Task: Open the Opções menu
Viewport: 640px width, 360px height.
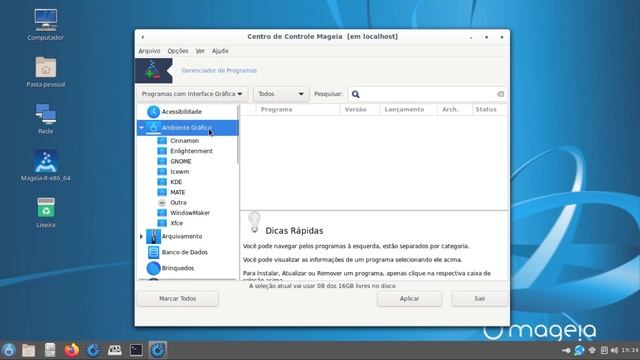Action: tap(178, 51)
